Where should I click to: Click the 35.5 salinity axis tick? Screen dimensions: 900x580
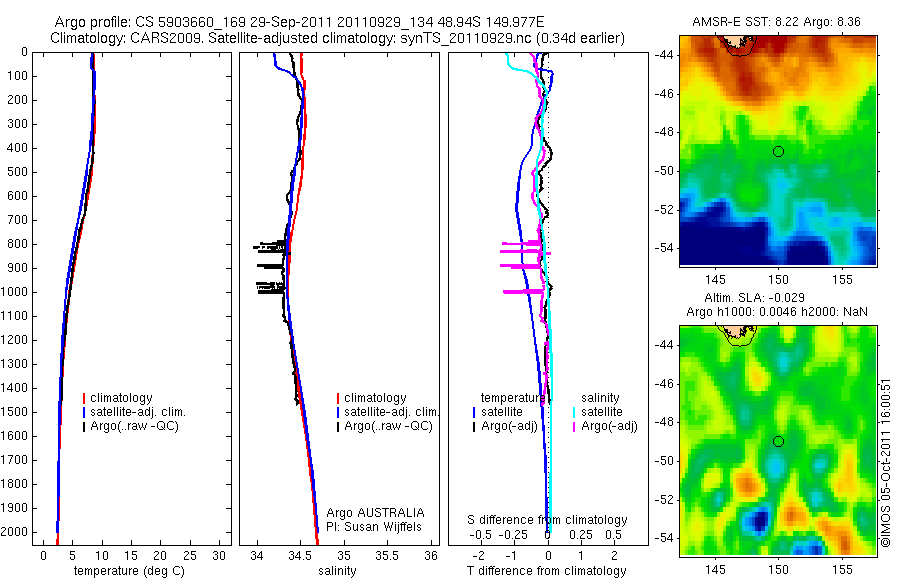[386, 555]
